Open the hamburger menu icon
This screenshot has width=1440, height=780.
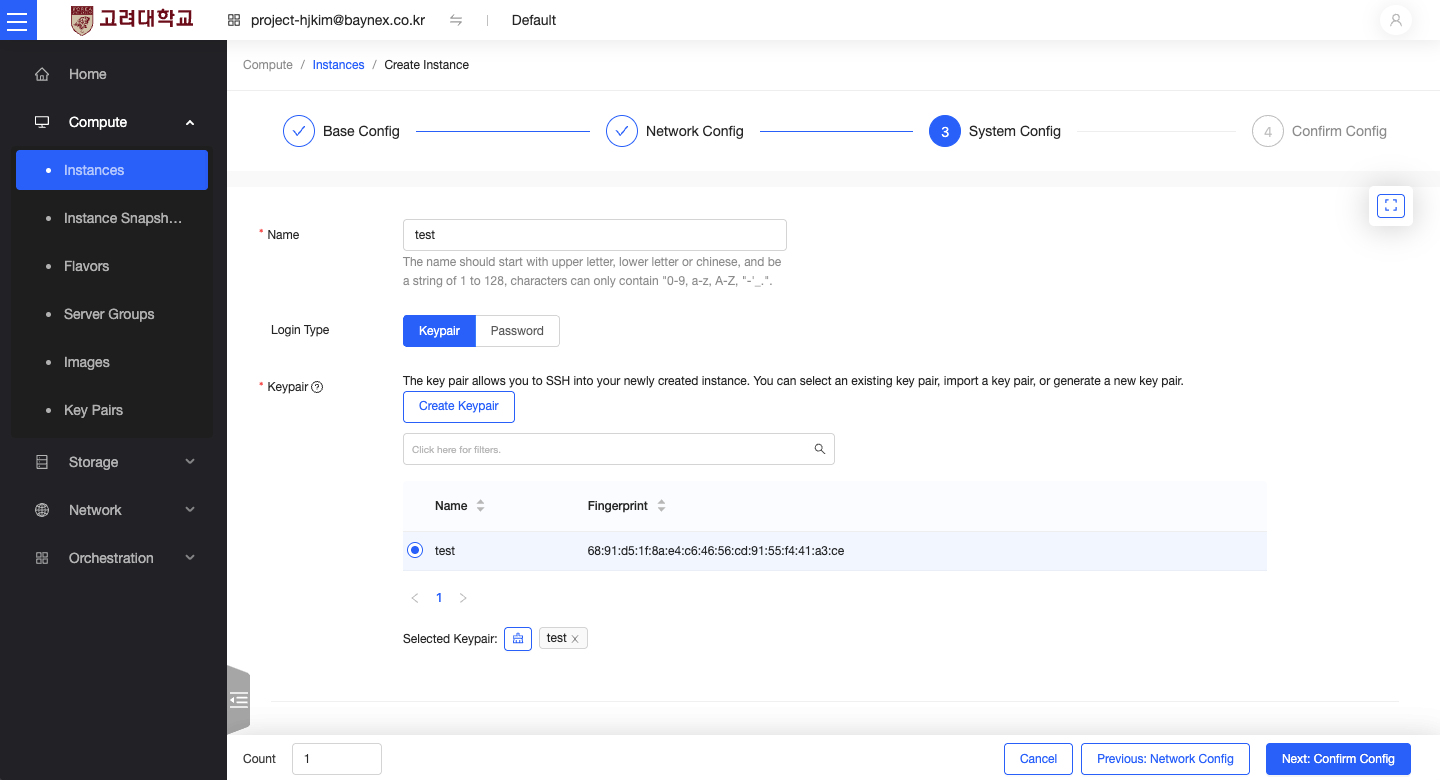18,20
